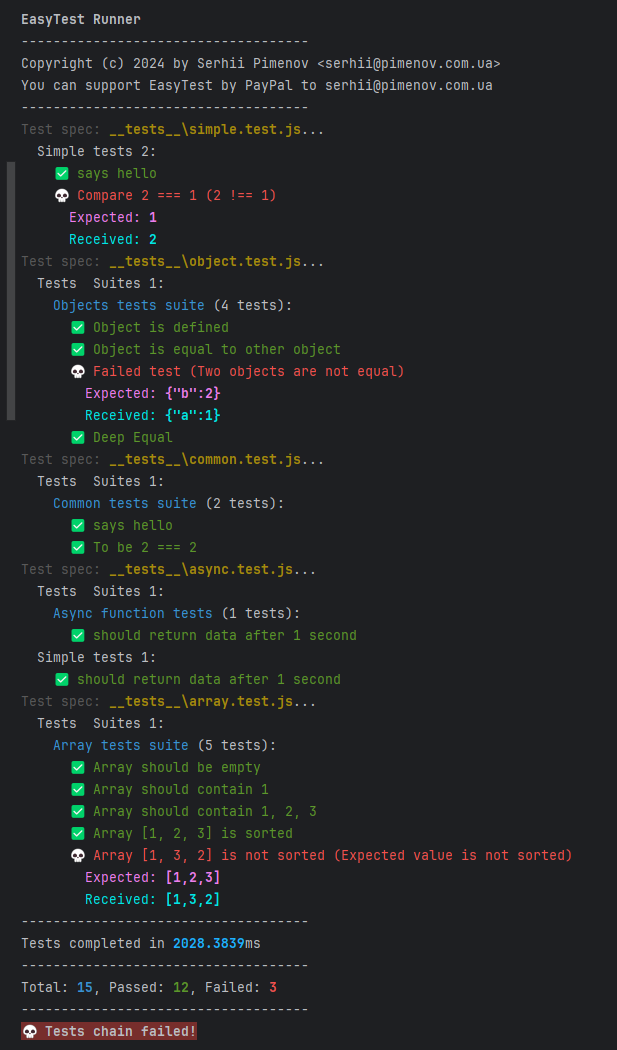Click green check beside Array [1, 2, 3] is sorted
Screen dimensions: 617x1050
[78, 834]
